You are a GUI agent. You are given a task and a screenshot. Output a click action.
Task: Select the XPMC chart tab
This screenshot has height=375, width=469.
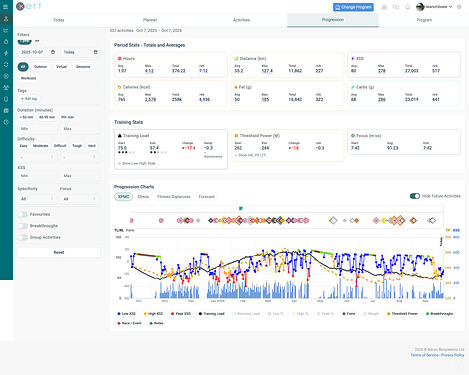(124, 197)
